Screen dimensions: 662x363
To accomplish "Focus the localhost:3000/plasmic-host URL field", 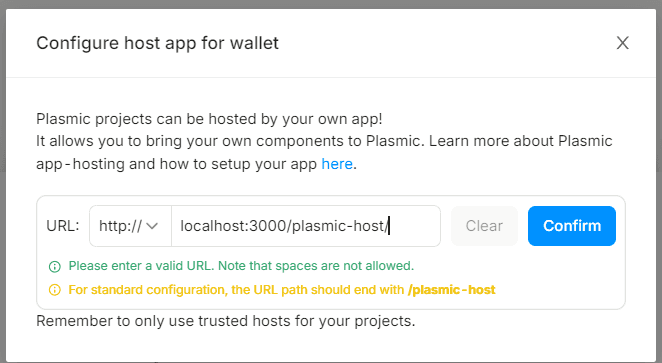I will pyautogui.click(x=306, y=226).
